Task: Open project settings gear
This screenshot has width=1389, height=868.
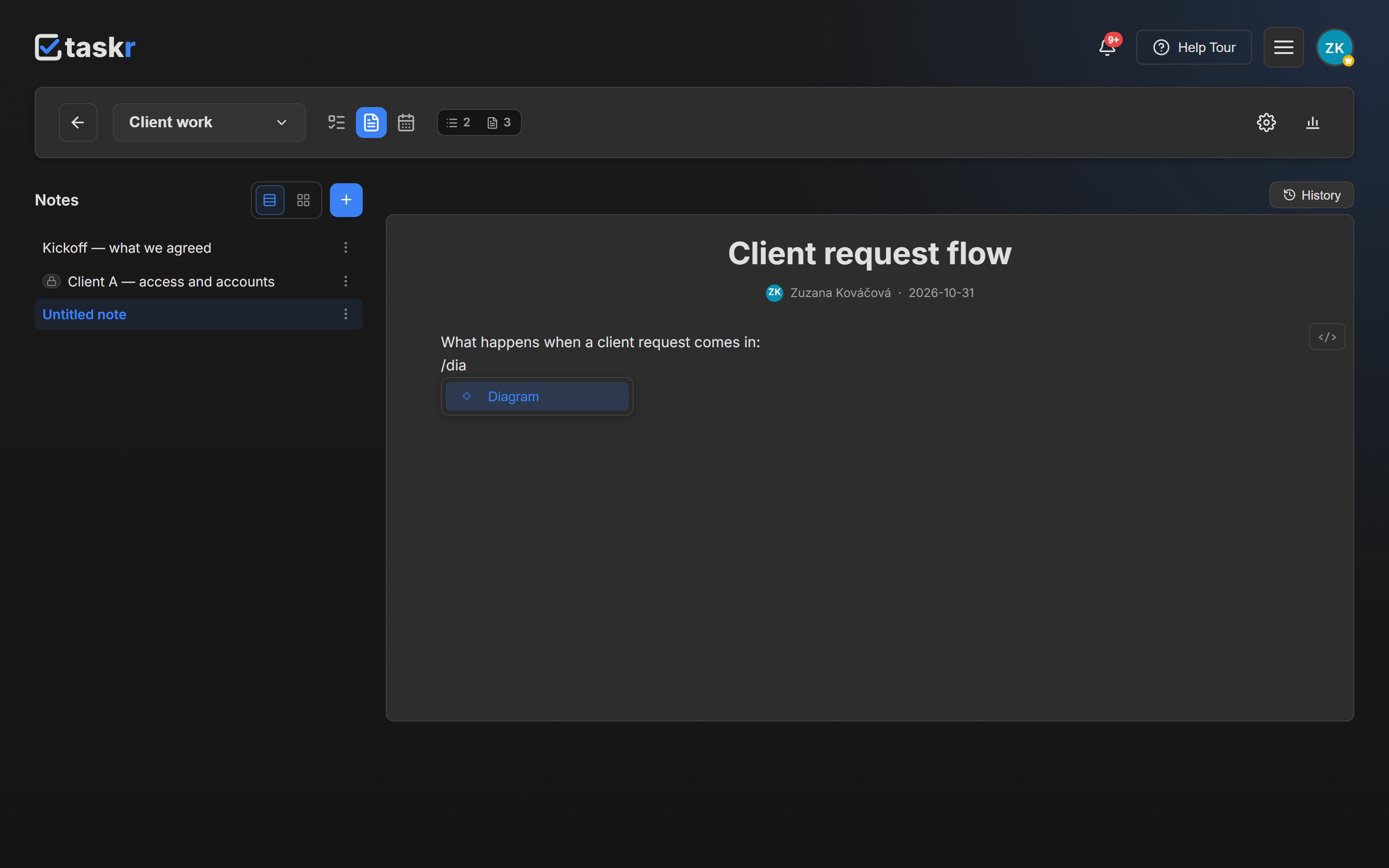Action: pyautogui.click(x=1266, y=122)
